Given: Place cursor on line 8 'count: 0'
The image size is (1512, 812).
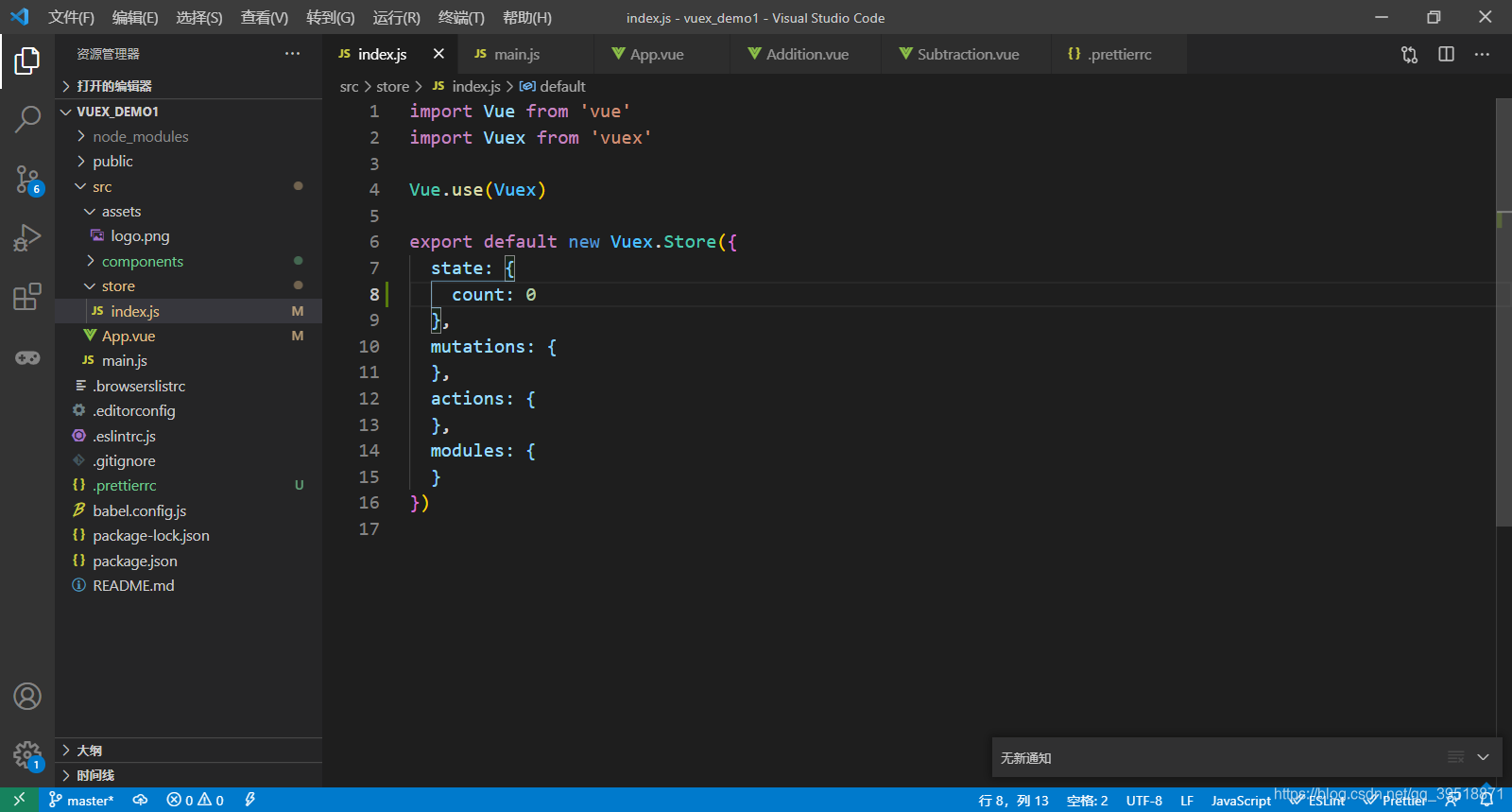Looking at the screenshot, I should 493,295.
